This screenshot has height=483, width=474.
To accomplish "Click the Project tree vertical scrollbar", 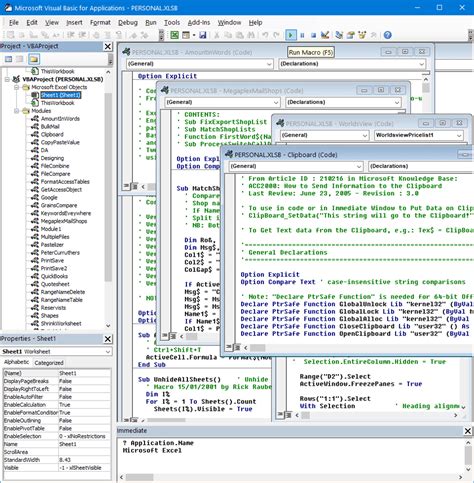I will 108,187.
